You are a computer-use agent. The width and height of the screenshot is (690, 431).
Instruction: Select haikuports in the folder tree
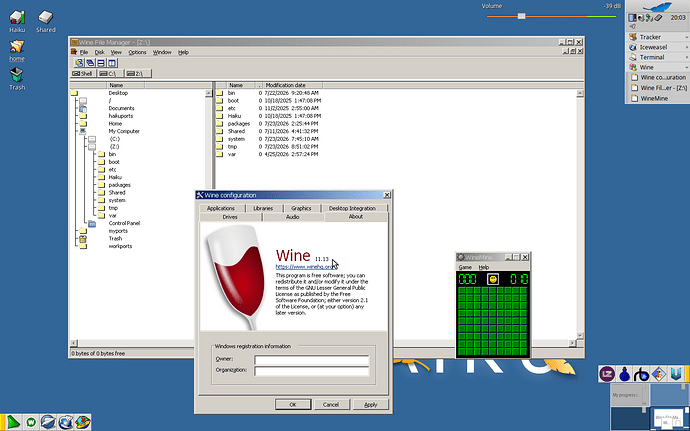tap(121, 116)
